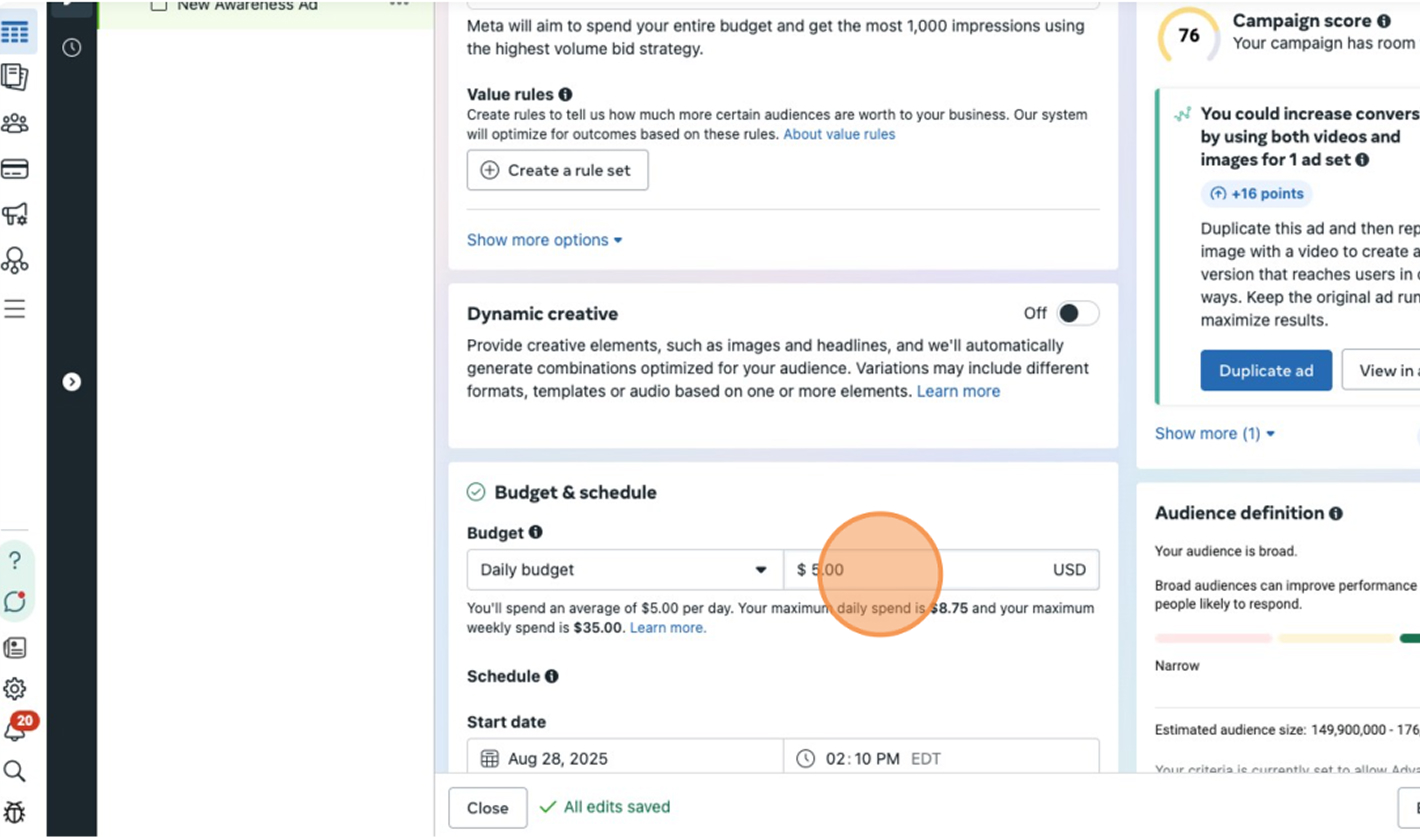This screenshot has height=837, width=1420.
Task: Expand Show more options
Action: (544, 240)
